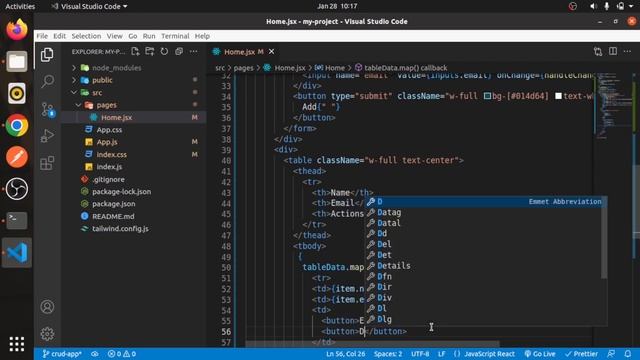640x360 pixels.
Task: Change encoding via UTF-8 status item
Action: click(x=420, y=354)
